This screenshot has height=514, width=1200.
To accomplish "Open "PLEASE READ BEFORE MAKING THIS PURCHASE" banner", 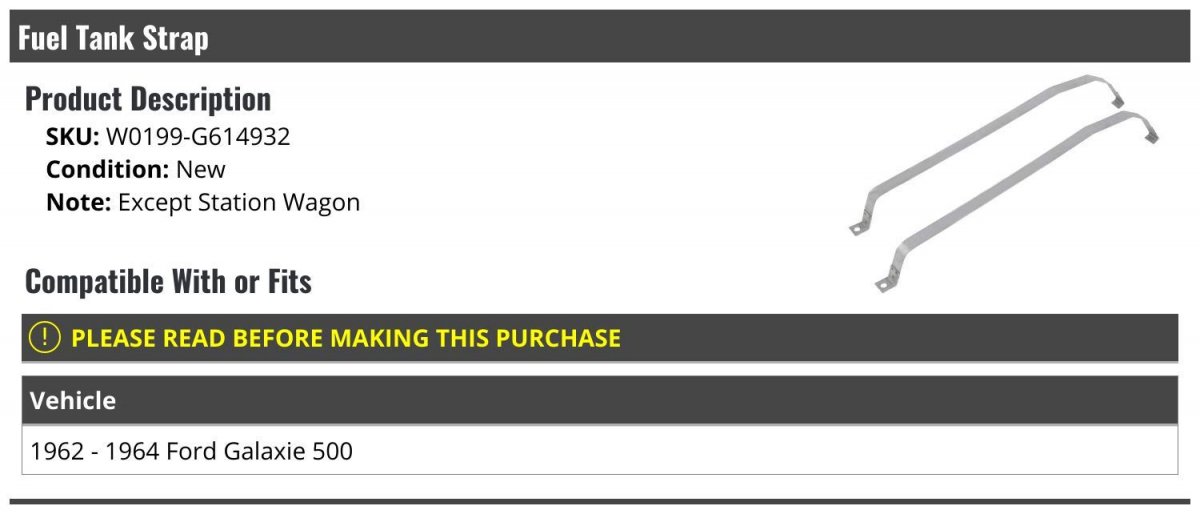I will pos(600,338).
